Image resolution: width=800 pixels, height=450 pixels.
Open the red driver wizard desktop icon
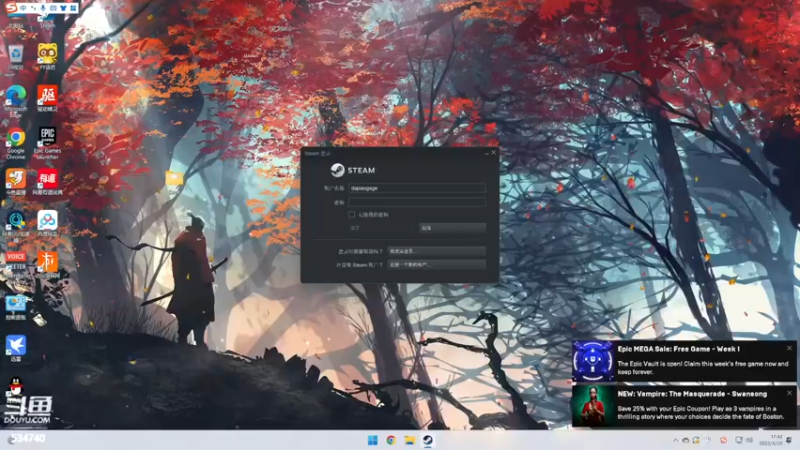click(47, 98)
